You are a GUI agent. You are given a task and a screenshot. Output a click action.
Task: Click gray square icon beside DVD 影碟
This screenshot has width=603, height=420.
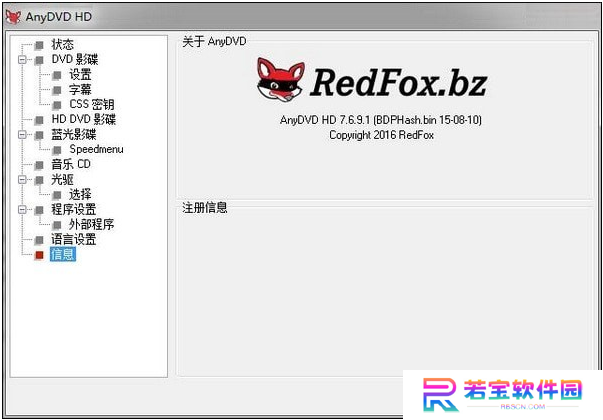(x=39, y=60)
